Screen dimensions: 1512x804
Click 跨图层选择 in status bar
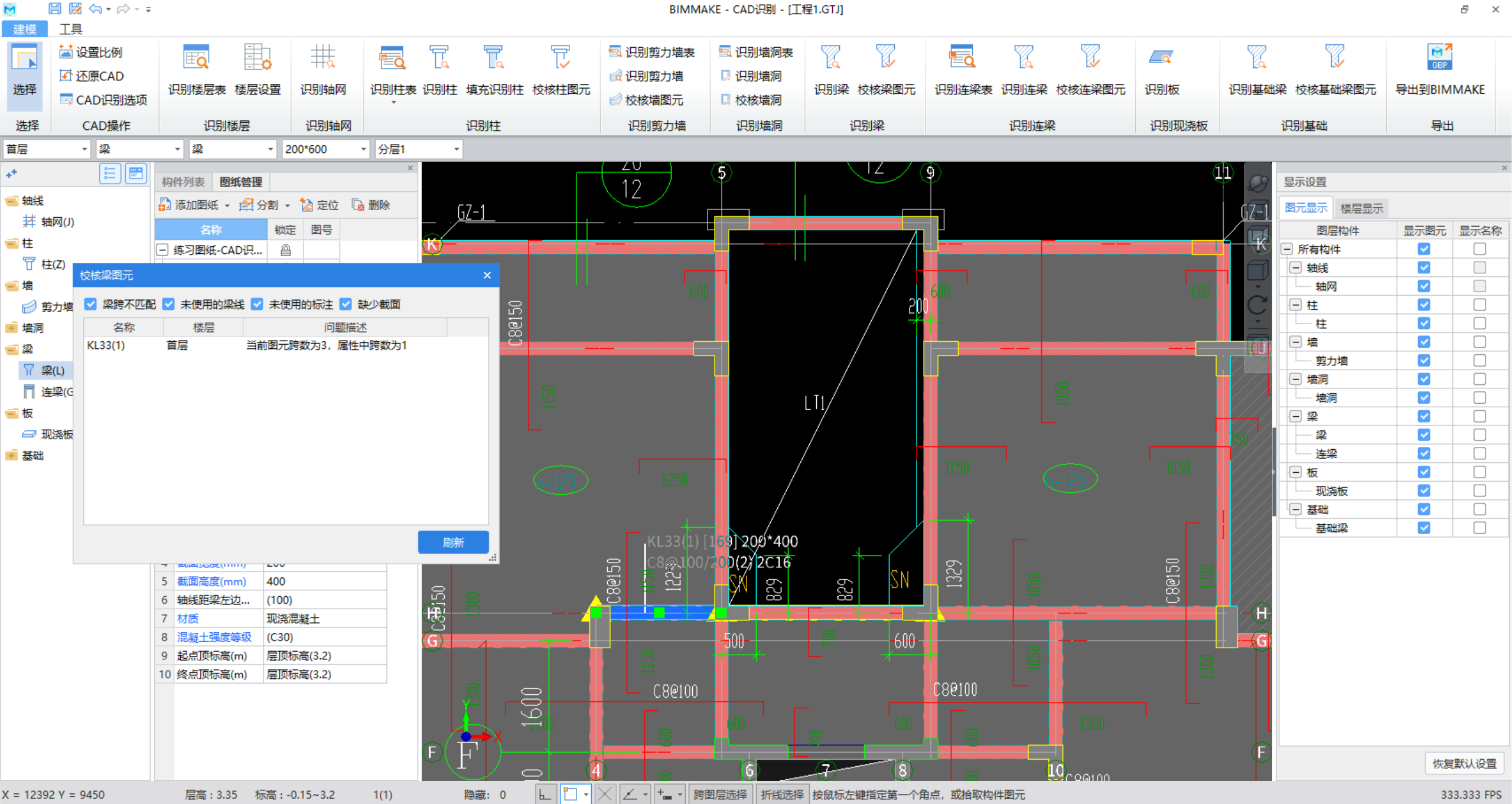(720, 795)
